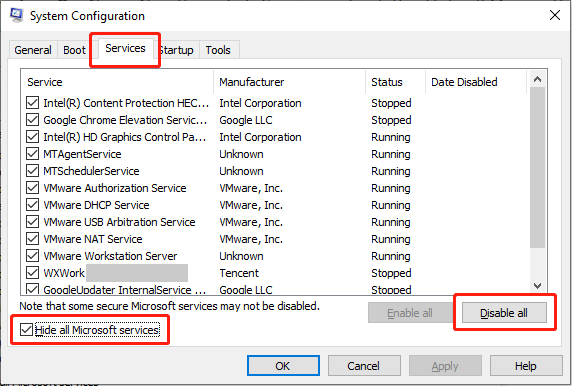Viewport: 572px width, 386px height.
Task: Click the Date Disabled column header
Action: 476,82
